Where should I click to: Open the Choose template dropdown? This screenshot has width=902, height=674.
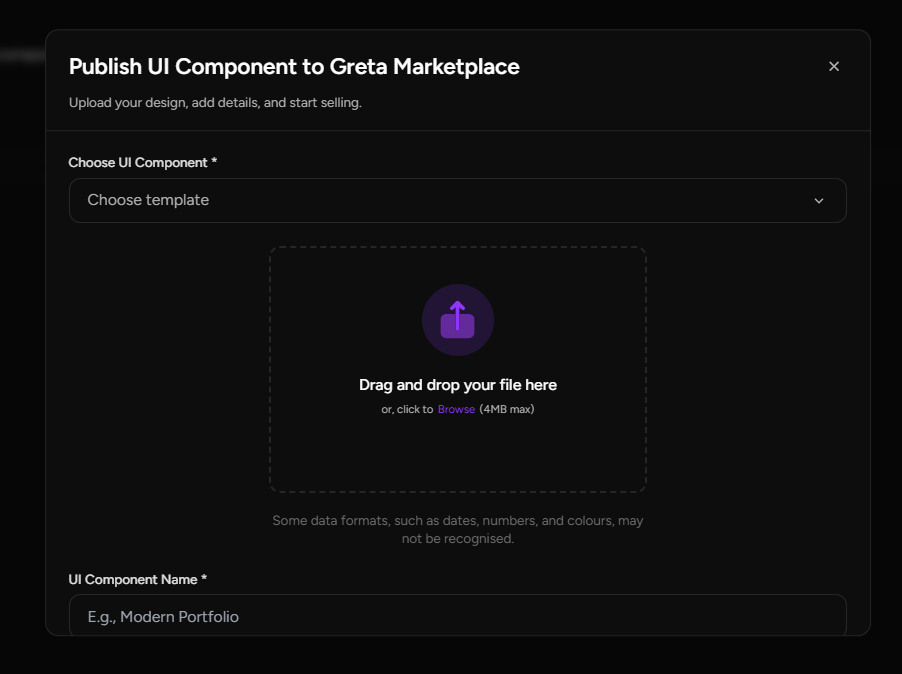pos(457,200)
